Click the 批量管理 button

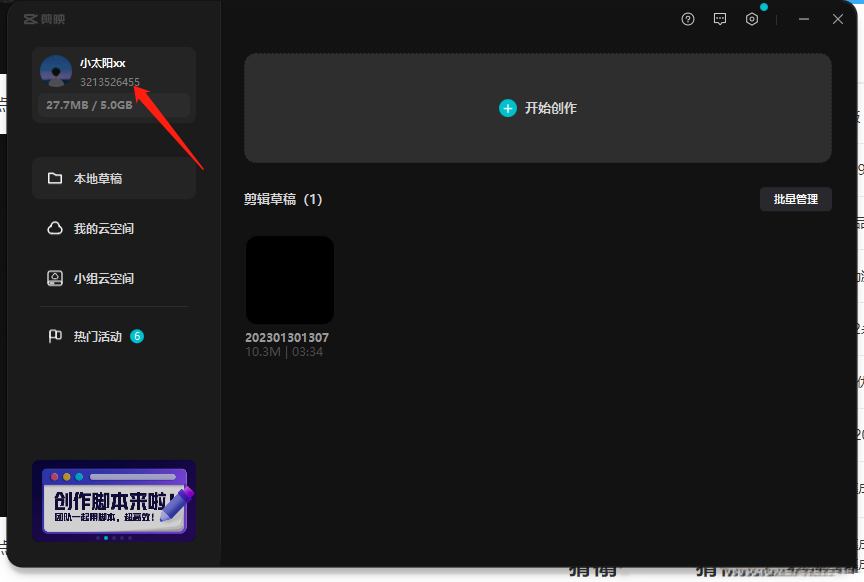[x=796, y=199]
